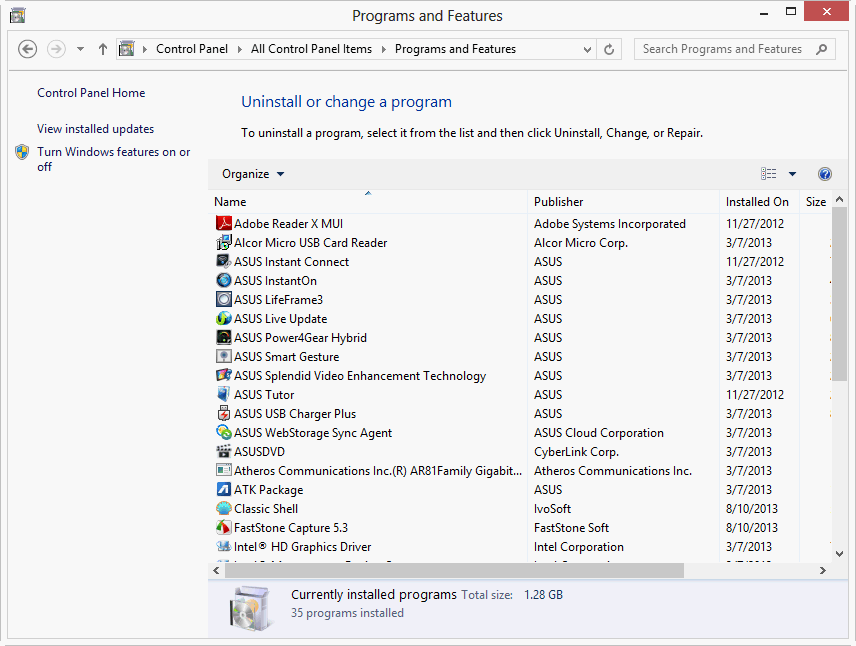Open the Help question mark button
This screenshot has width=856, height=646.
coord(824,174)
